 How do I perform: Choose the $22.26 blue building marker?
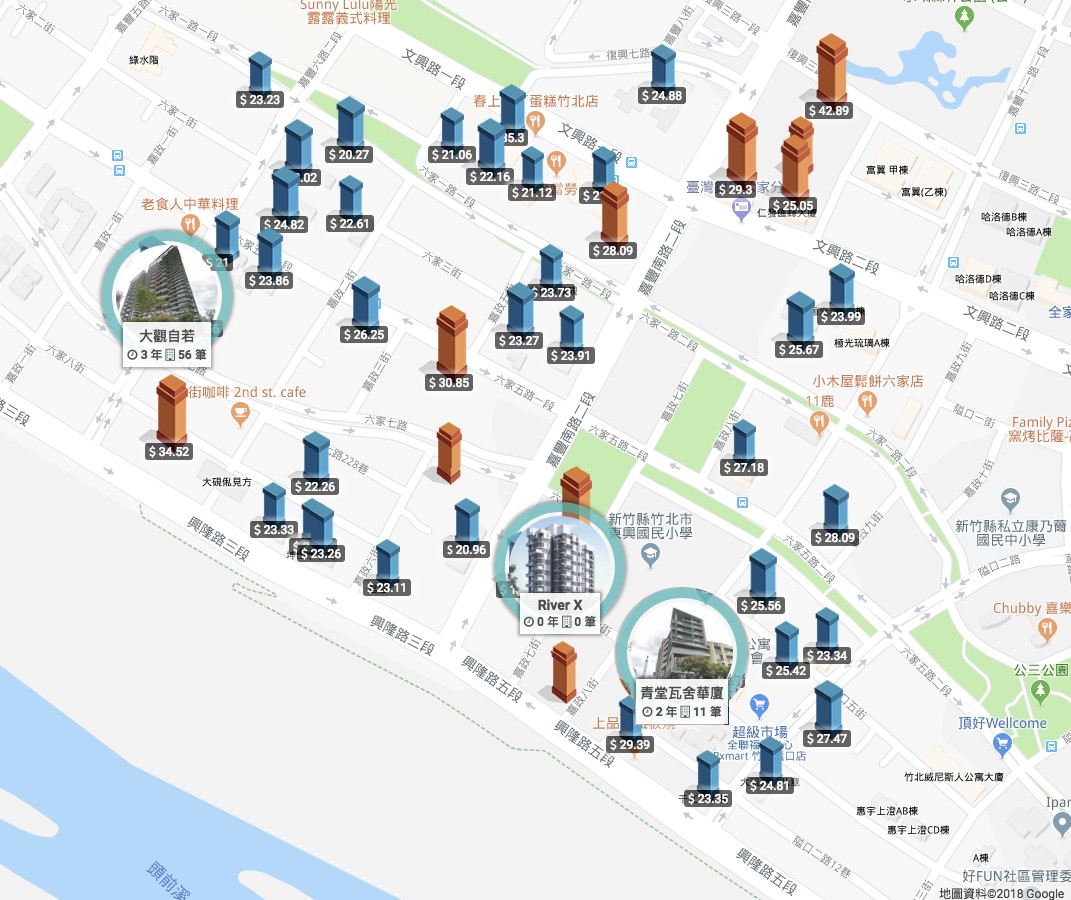[316, 464]
